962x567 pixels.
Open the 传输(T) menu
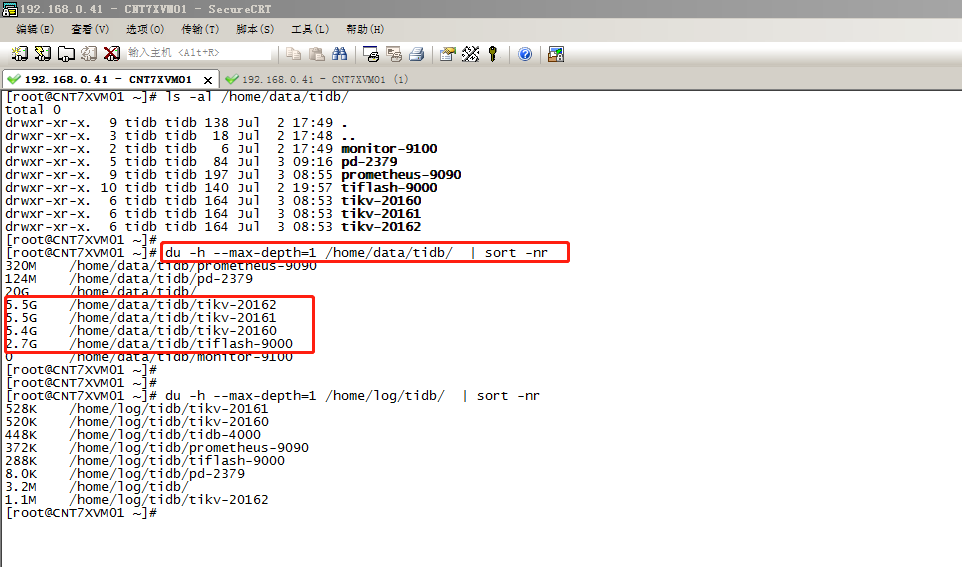(200, 29)
